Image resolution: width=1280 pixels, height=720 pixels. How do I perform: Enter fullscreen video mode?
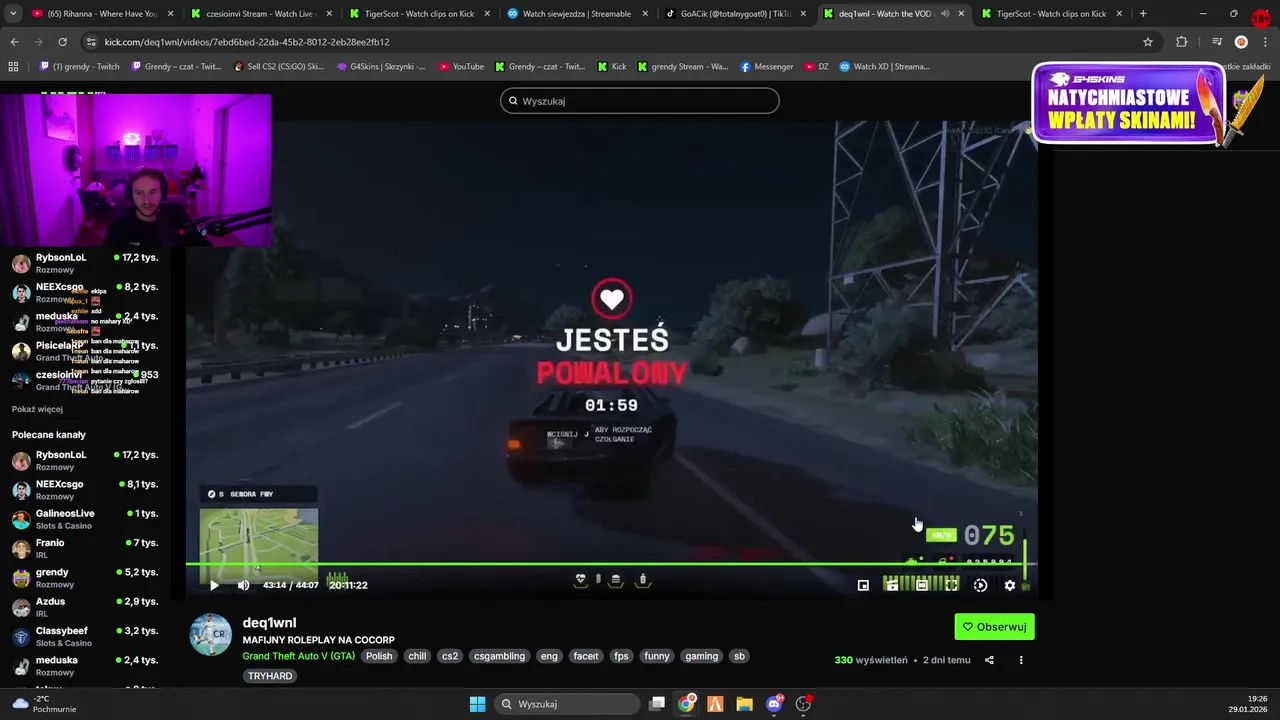951,585
